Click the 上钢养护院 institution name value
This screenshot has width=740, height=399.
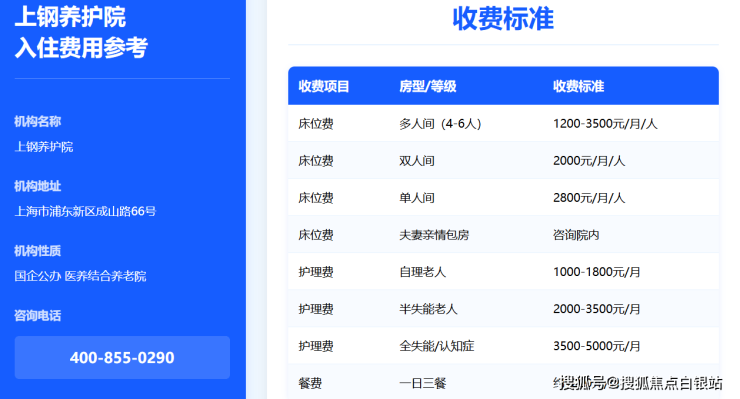click(44, 147)
